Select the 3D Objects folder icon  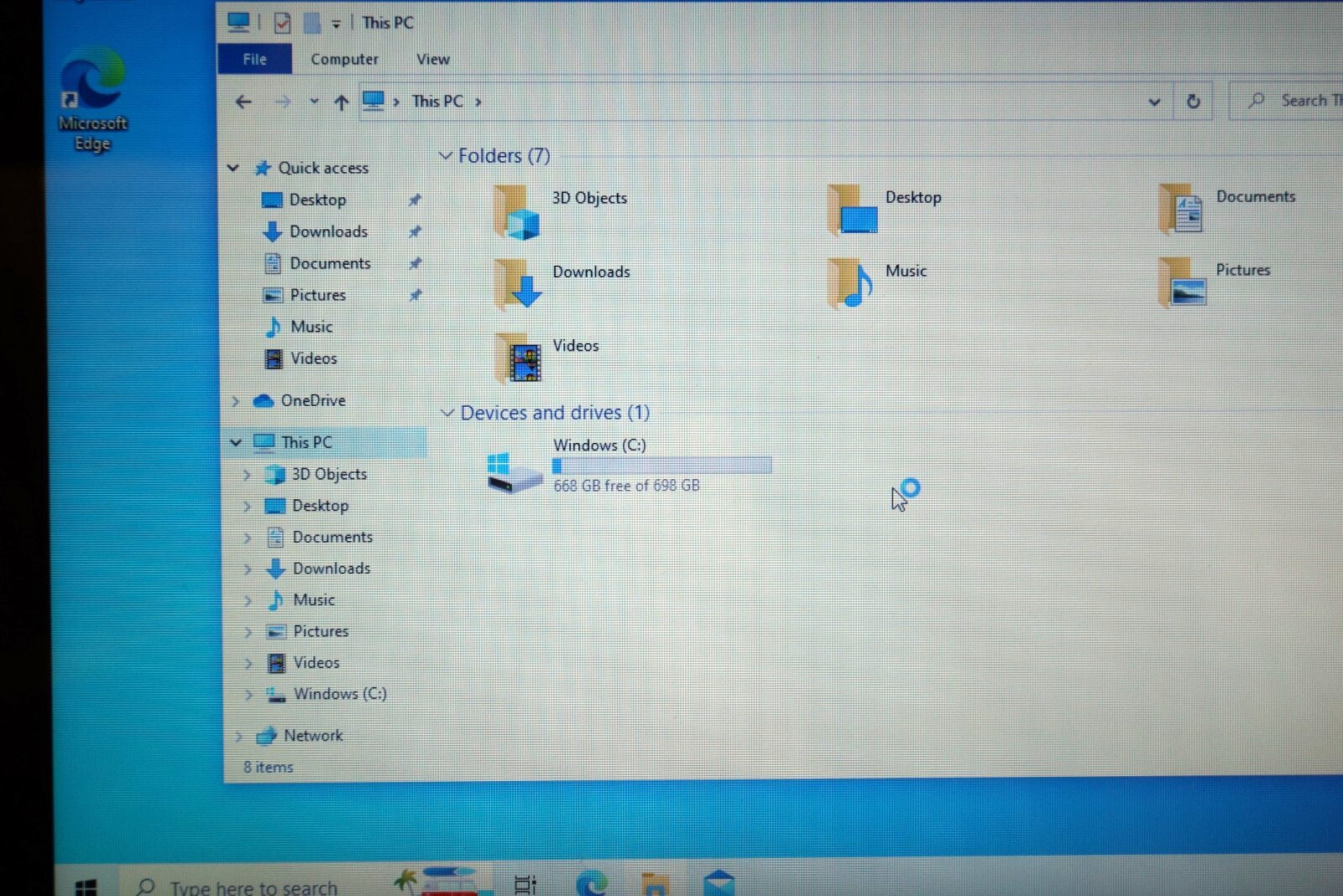(x=516, y=212)
